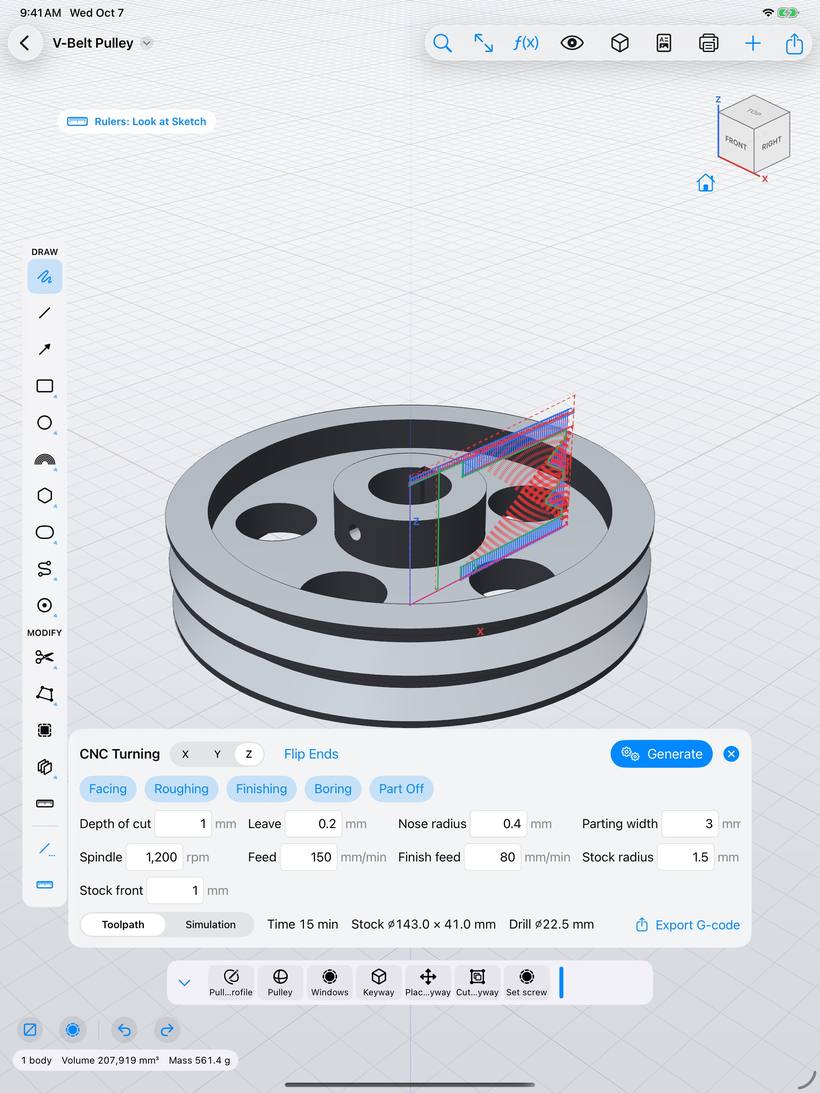Image resolution: width=820 pixels, height=1093 pixels.
Task: Tap the plus add button
Action: click(752, 43)
